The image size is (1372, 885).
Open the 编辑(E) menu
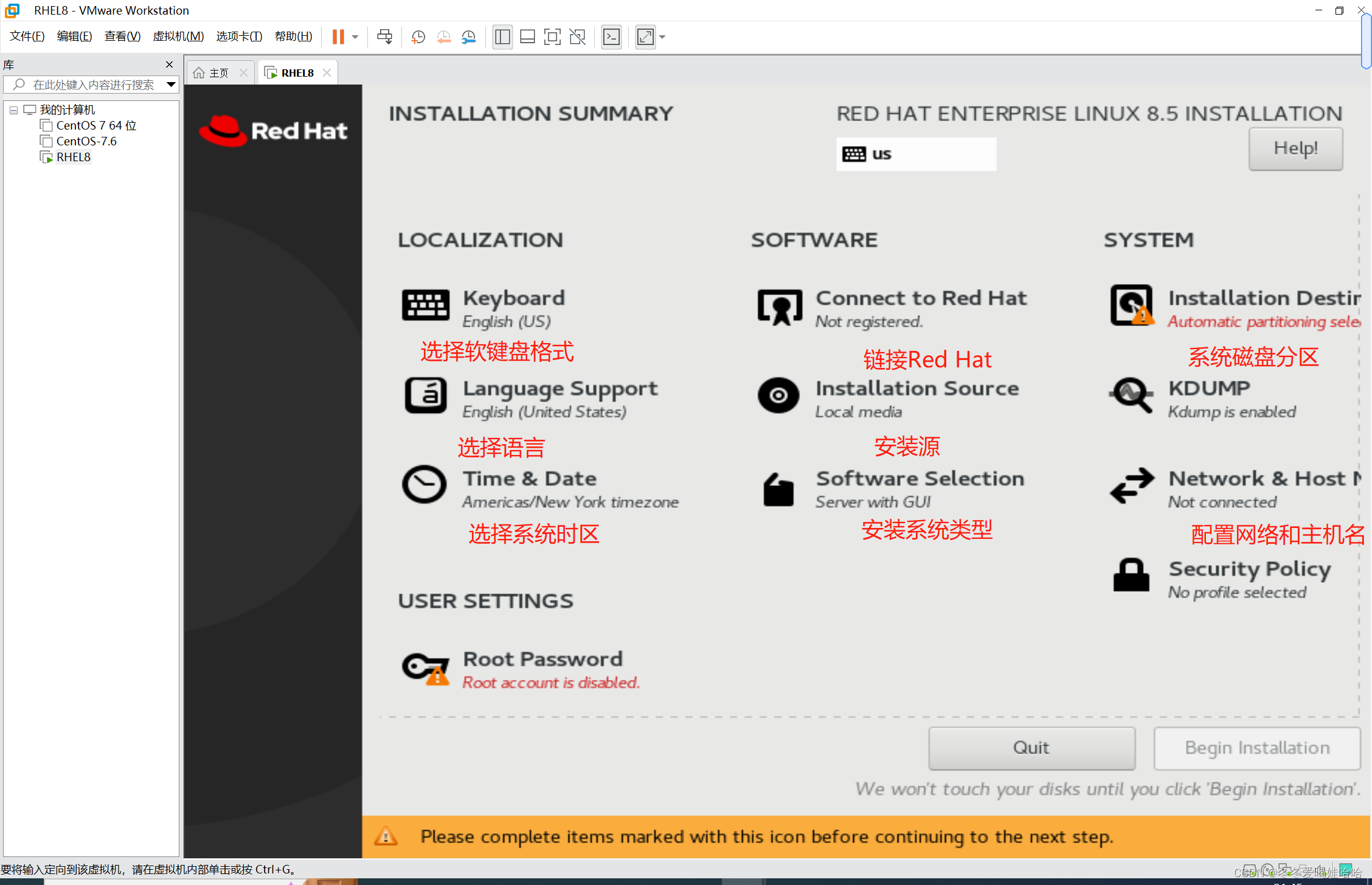[x=74, y=36]
